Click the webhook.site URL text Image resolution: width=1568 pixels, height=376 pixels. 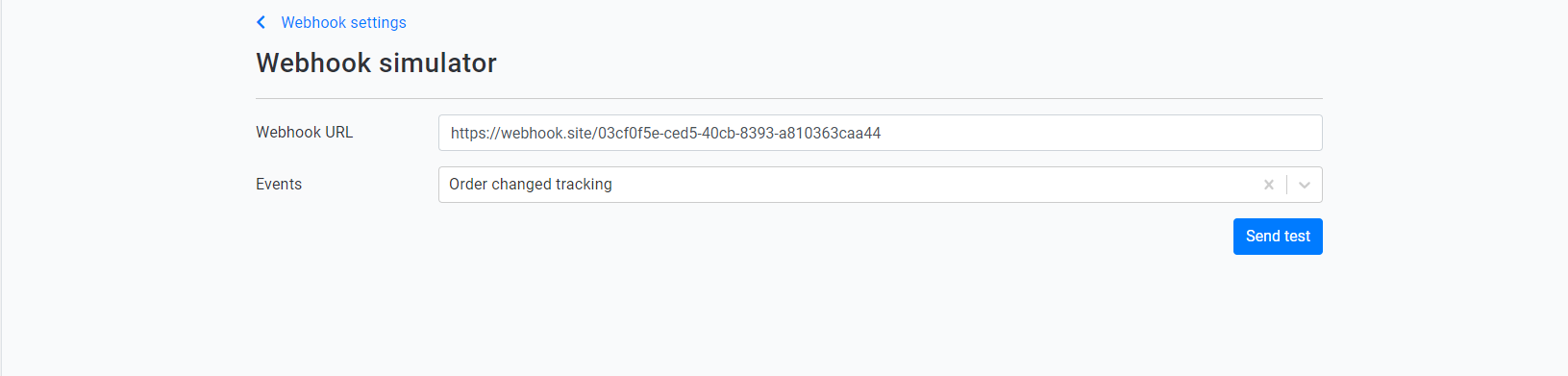pyautogui.click(x=665, y=133)
